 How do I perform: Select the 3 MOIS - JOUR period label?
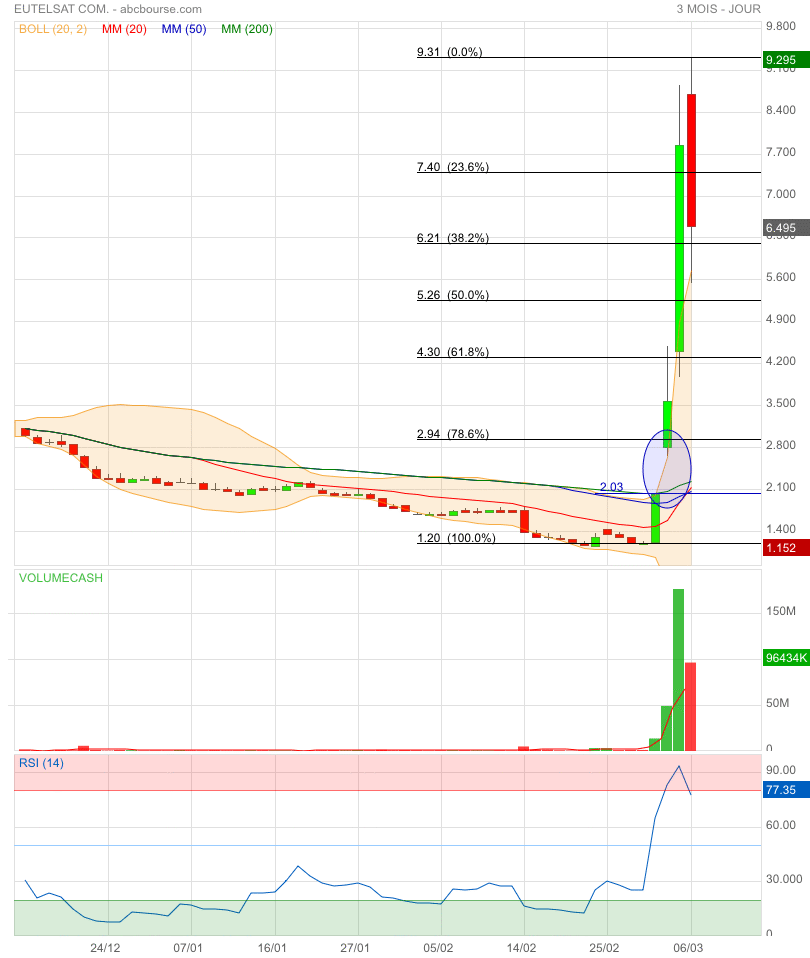[x=718, y=9]
